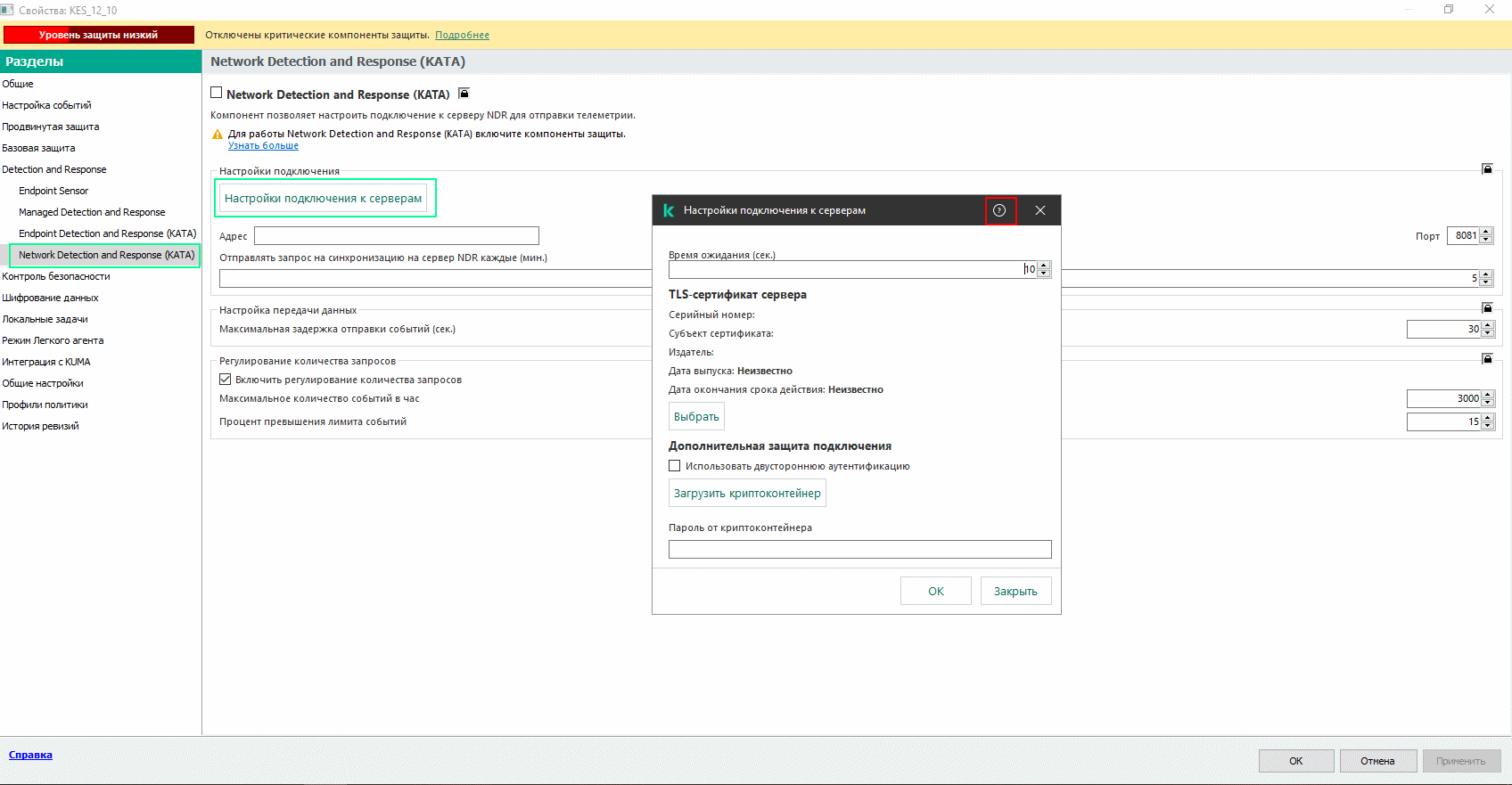
Task: Open the Контроль безопасности section
Action: [x=56, y=276]
